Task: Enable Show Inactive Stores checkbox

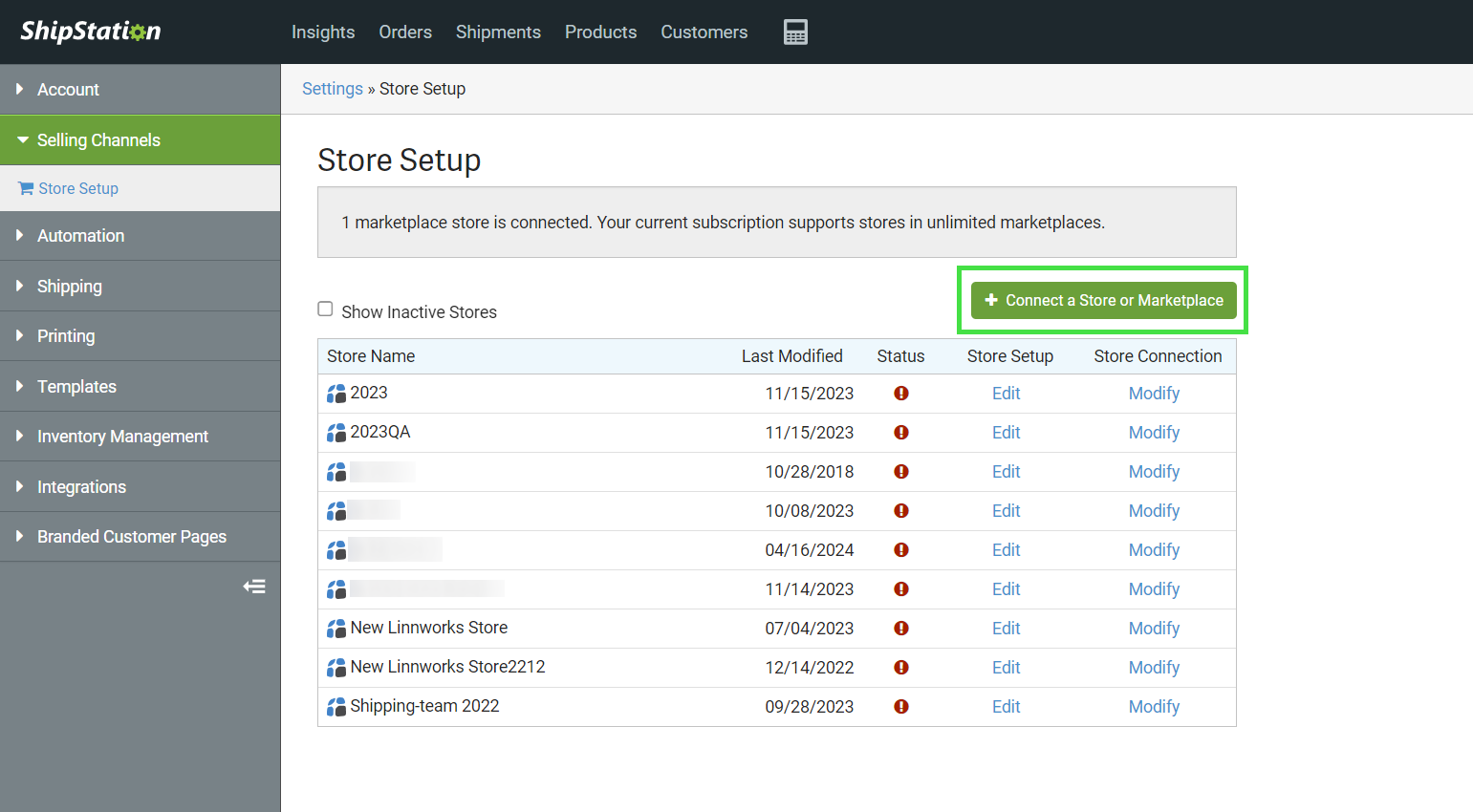Action: pyautogui.click(x=326, y=310)
